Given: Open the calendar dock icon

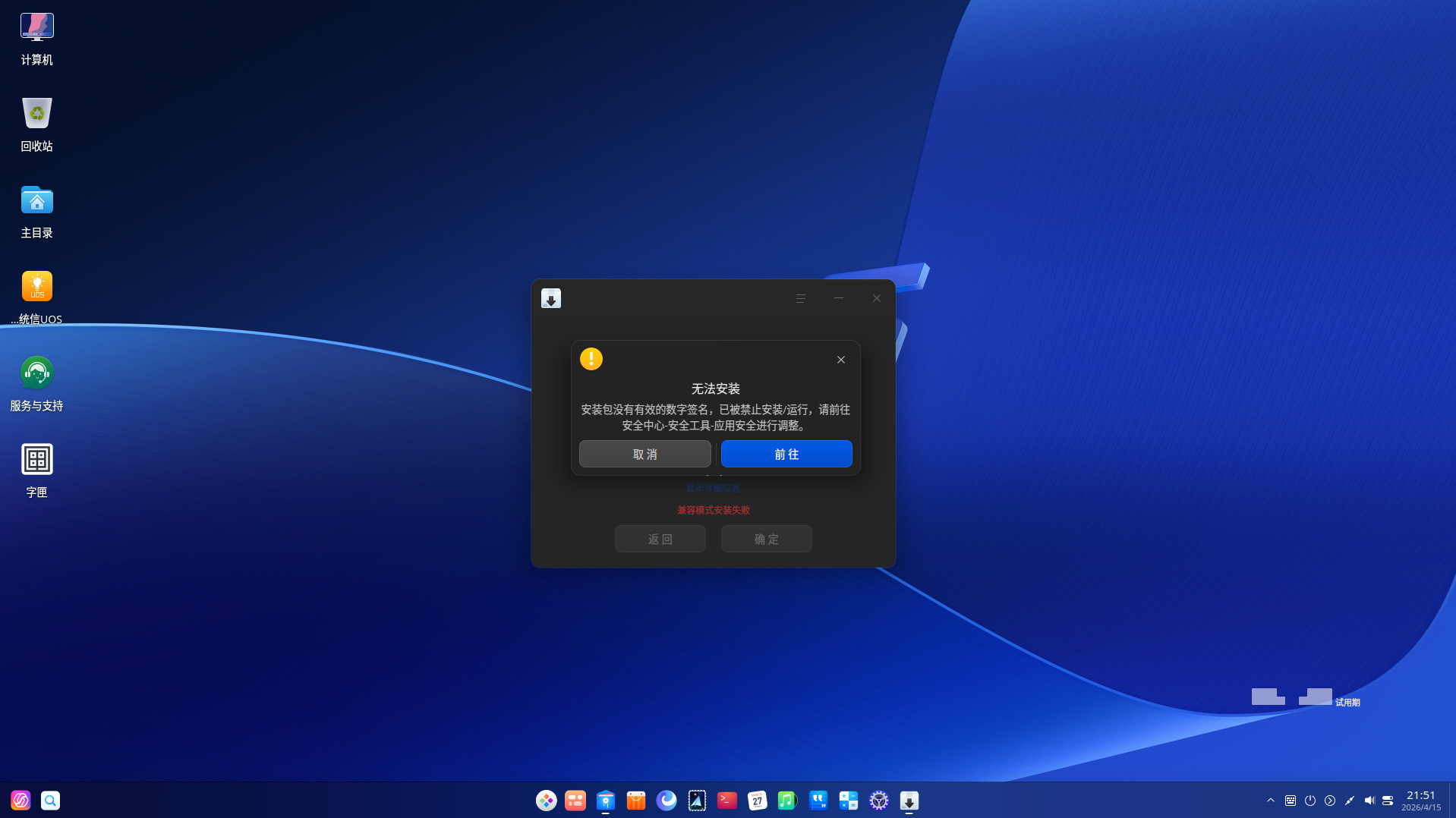Looking at the screenshot, I should tap(758, 801).
